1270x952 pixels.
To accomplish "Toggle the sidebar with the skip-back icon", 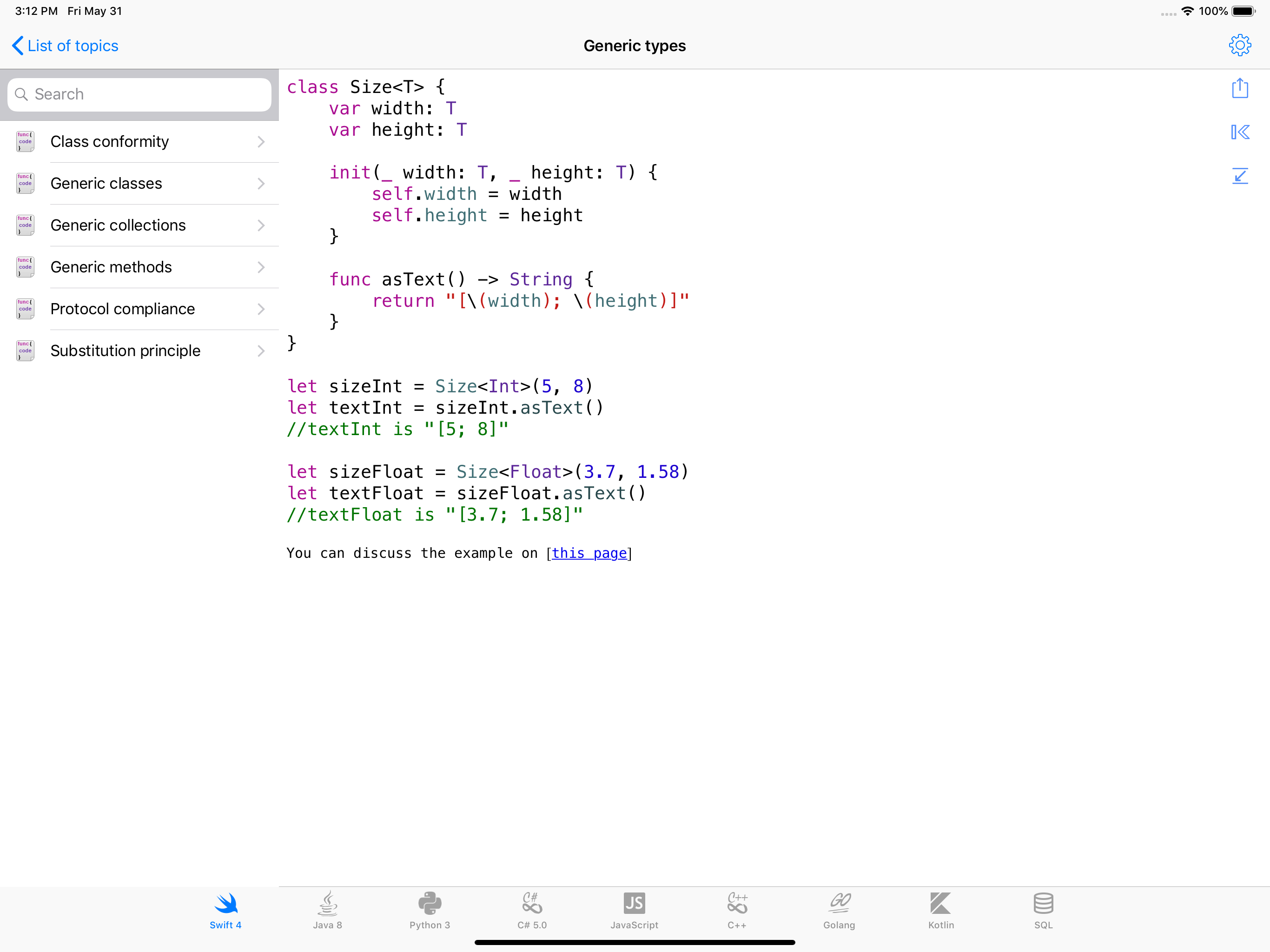I will (1240, 132).
